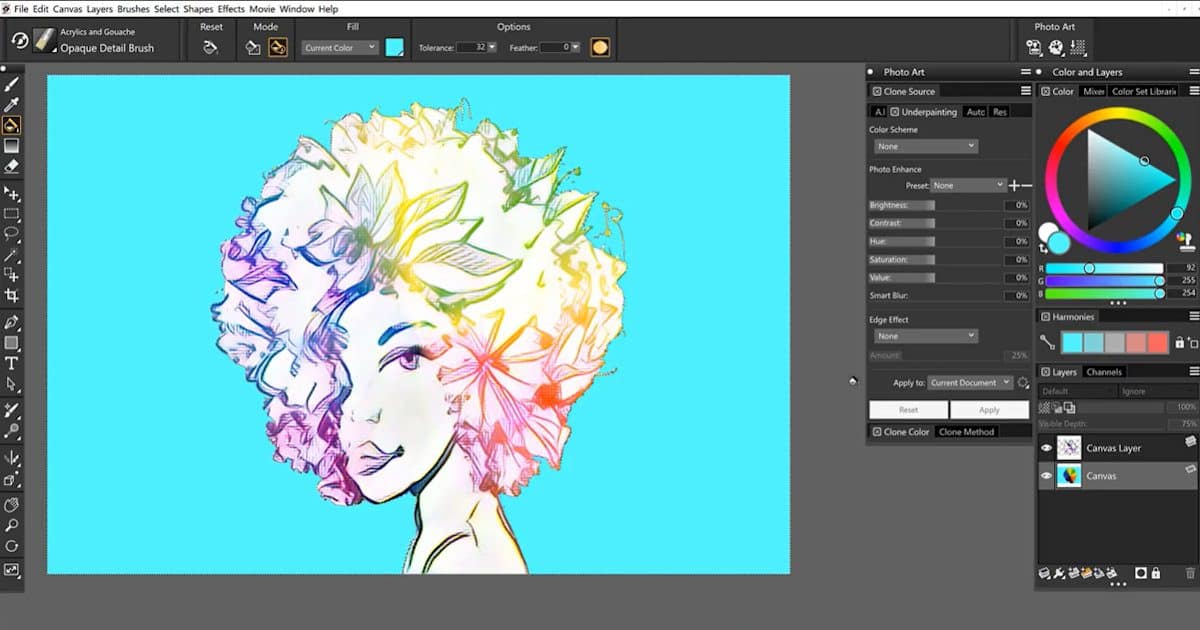Click the delete layer trash icon
1200x630 pixels.
click(1190, 573)
